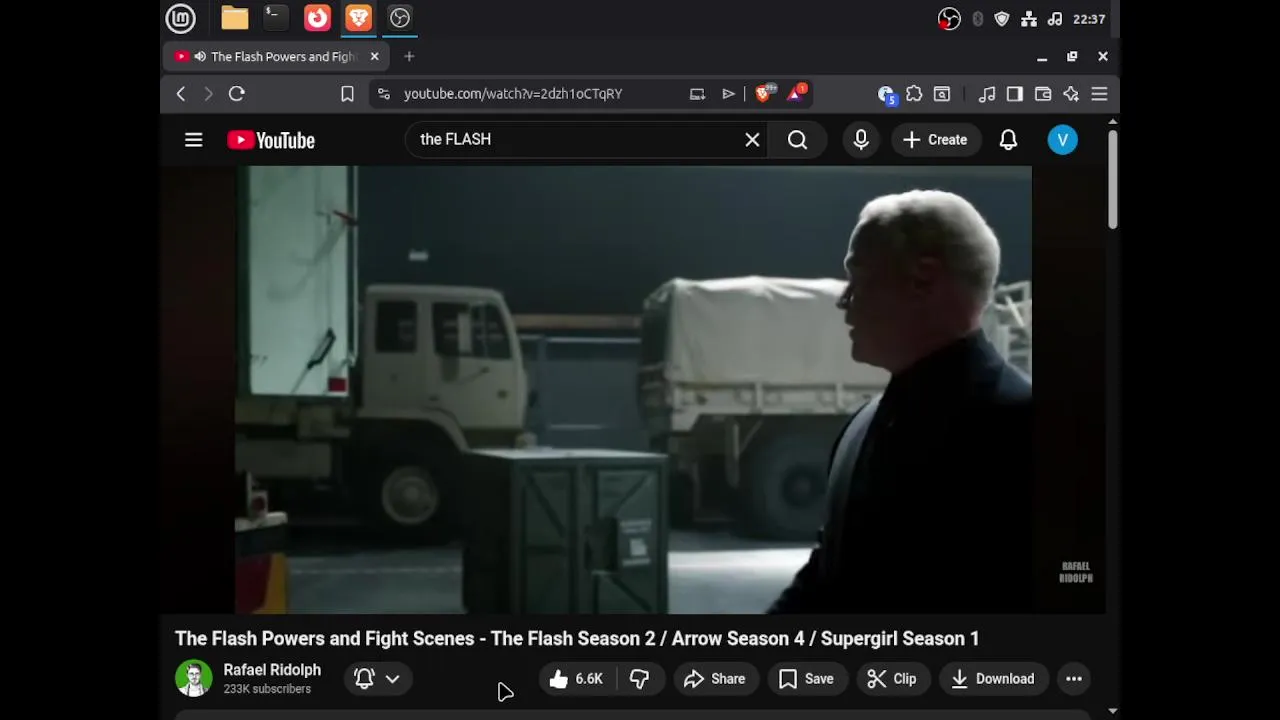Screen dimensions: 1280x720
Task: Open the Extensions puzzle menu
Action: click(x=914, y=94)
